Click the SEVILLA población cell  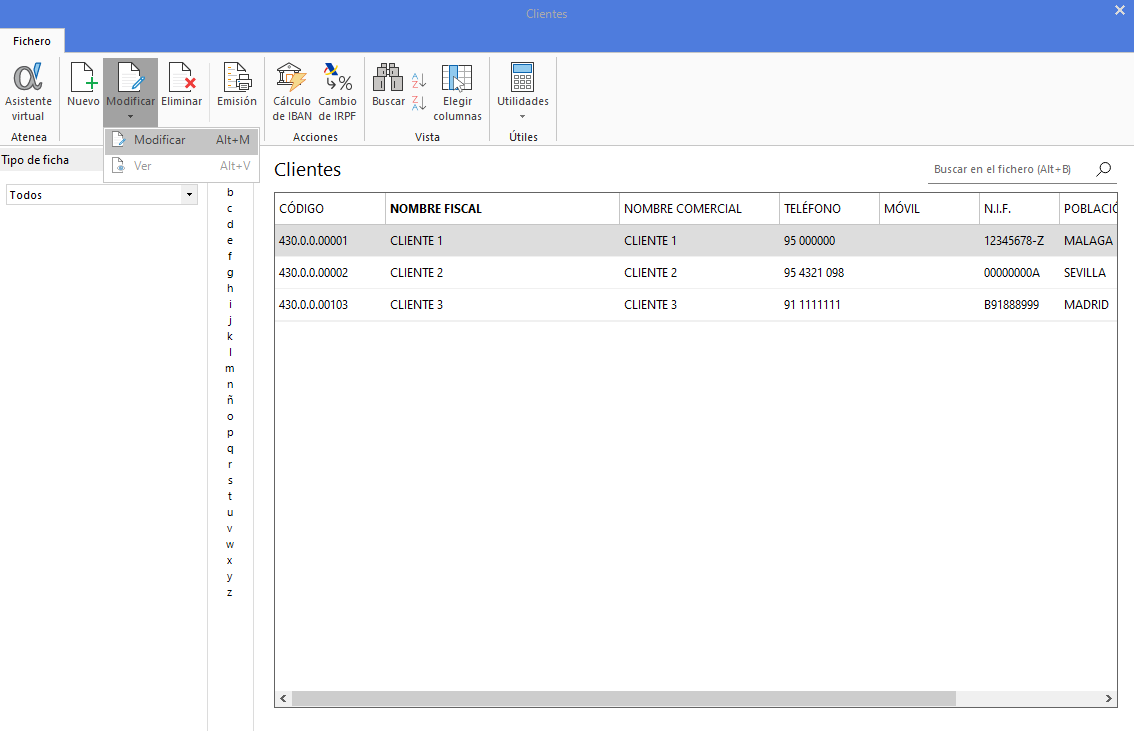pos(1085,273)
